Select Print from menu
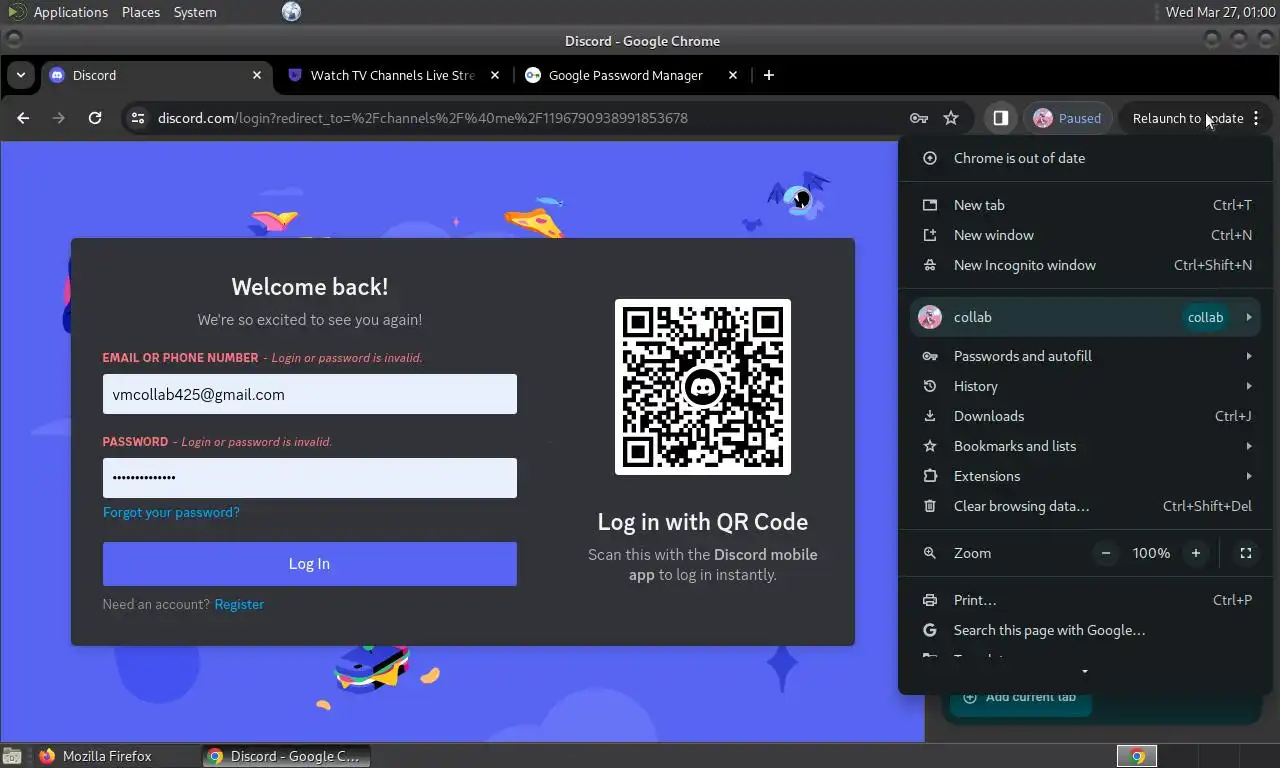 1085,600
